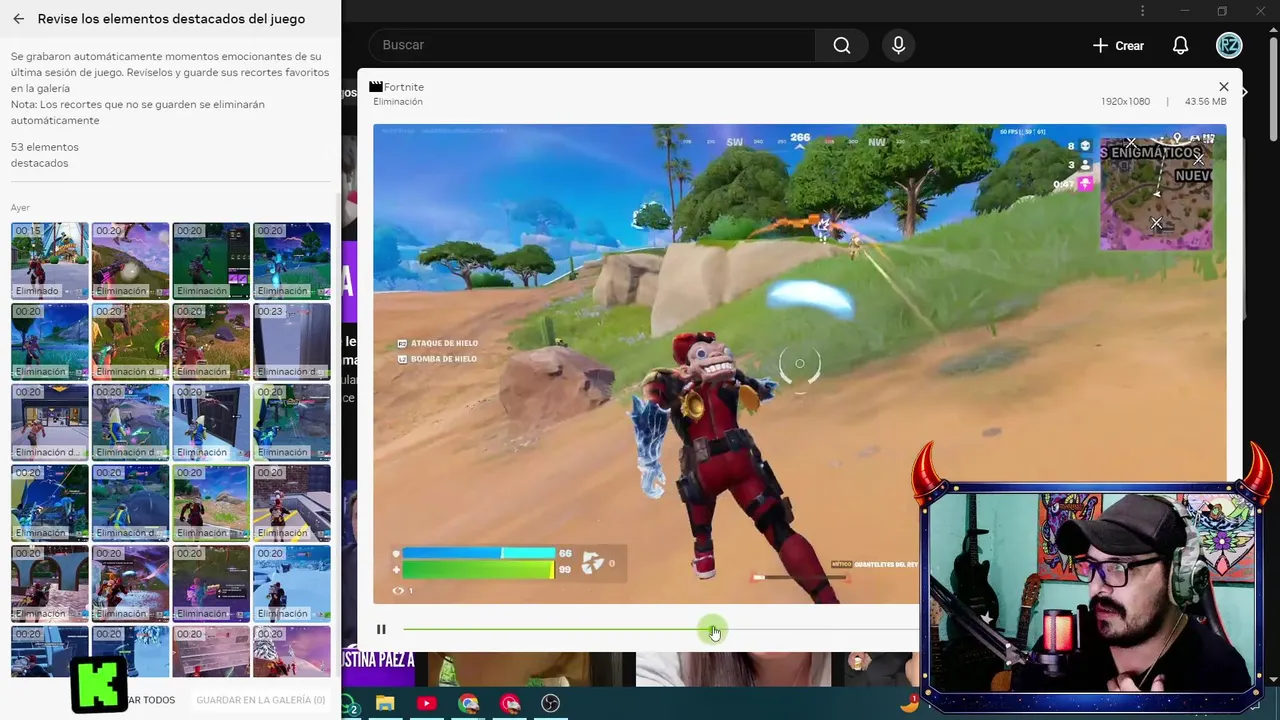Open the Crear menu
Image resolution: width=1280 pixels, height=720 pixels.
click(1118, 45)
